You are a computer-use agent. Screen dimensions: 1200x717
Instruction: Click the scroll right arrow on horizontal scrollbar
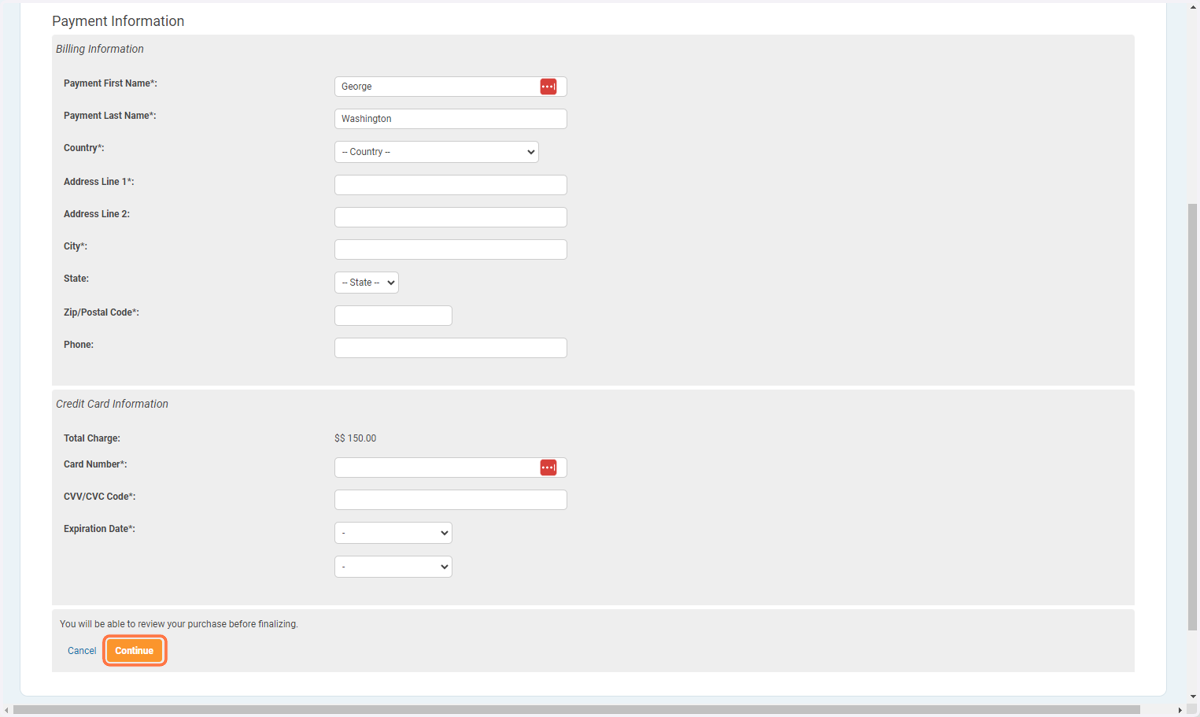click(1180, 710)
